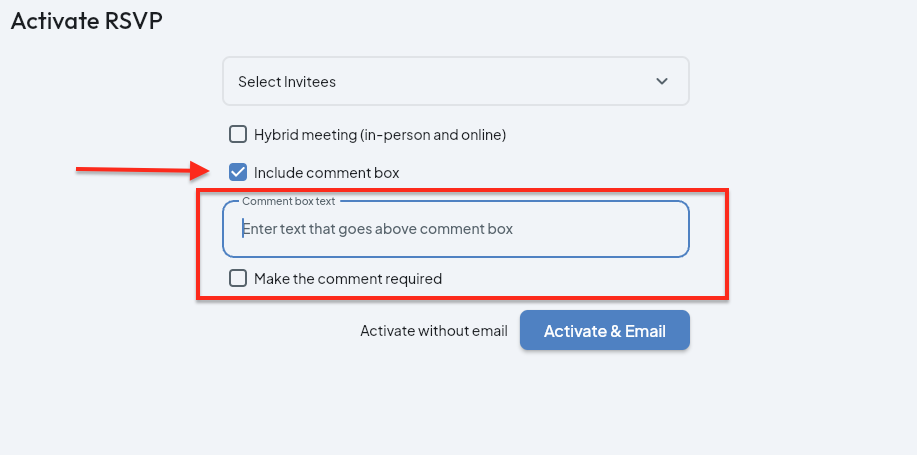Click the 'Make the comment required' label
Screen dimensions: 917x455
348,278
